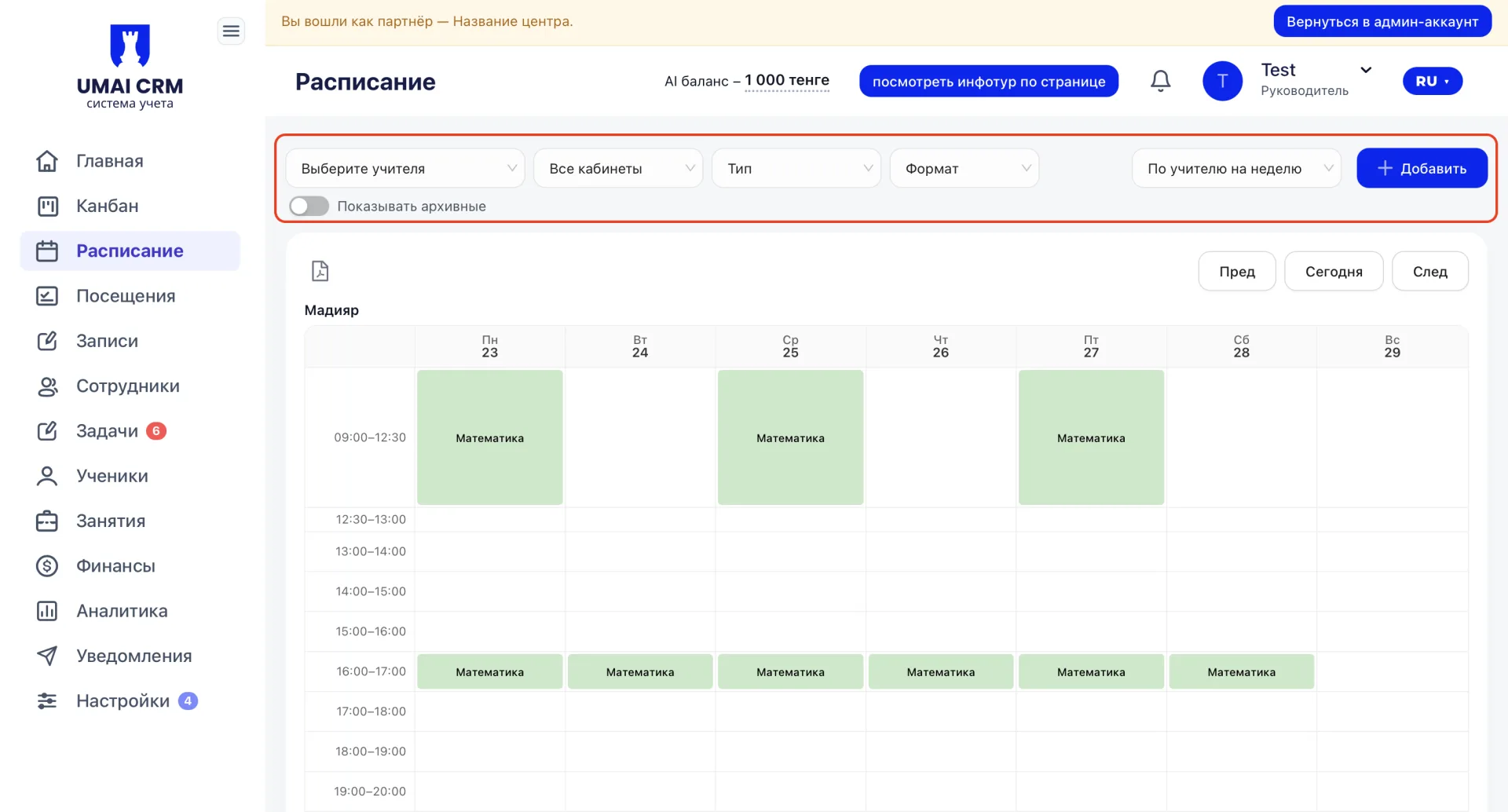1508x812 pixels.
Task: Export schedule with PDF file icon
Action: tap(320, 271)
